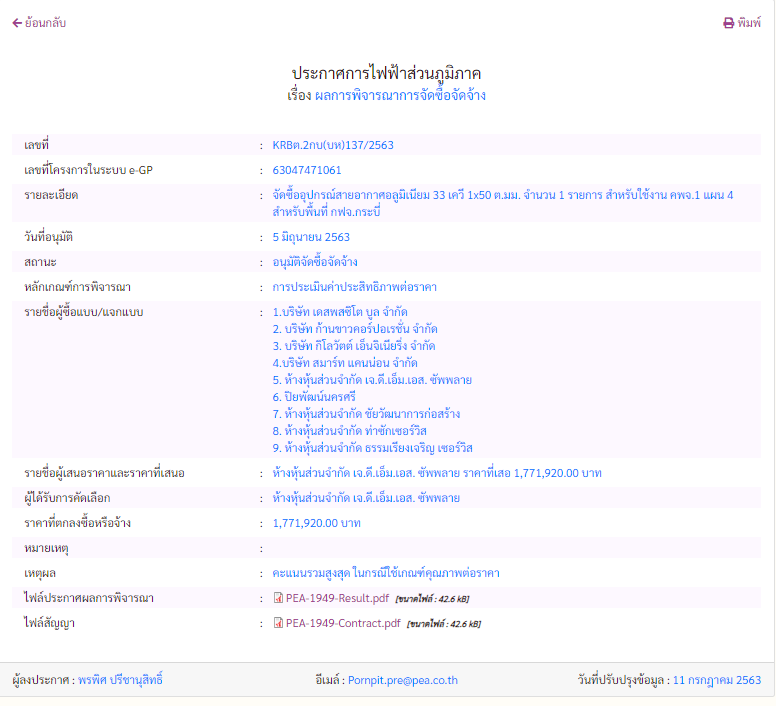This screenshot has width=776, height=706.
Task: Click the evaluation criteria value การประเมินค่าประสิทธิภาพต่อราคา
Action: point(354,287)
